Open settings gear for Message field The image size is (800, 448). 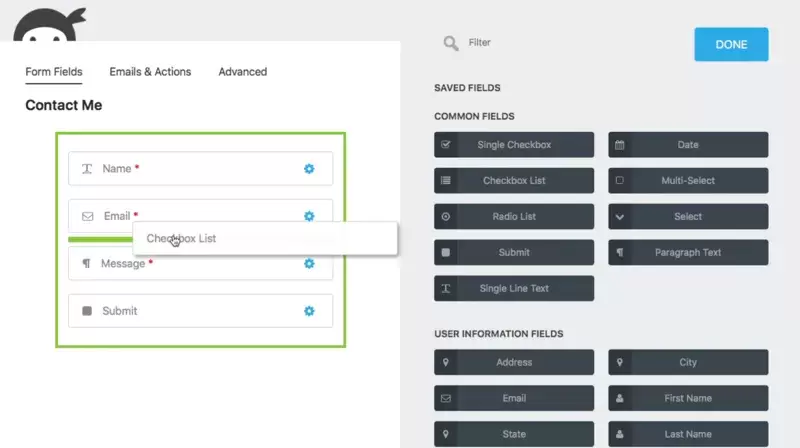coord(309,264)
